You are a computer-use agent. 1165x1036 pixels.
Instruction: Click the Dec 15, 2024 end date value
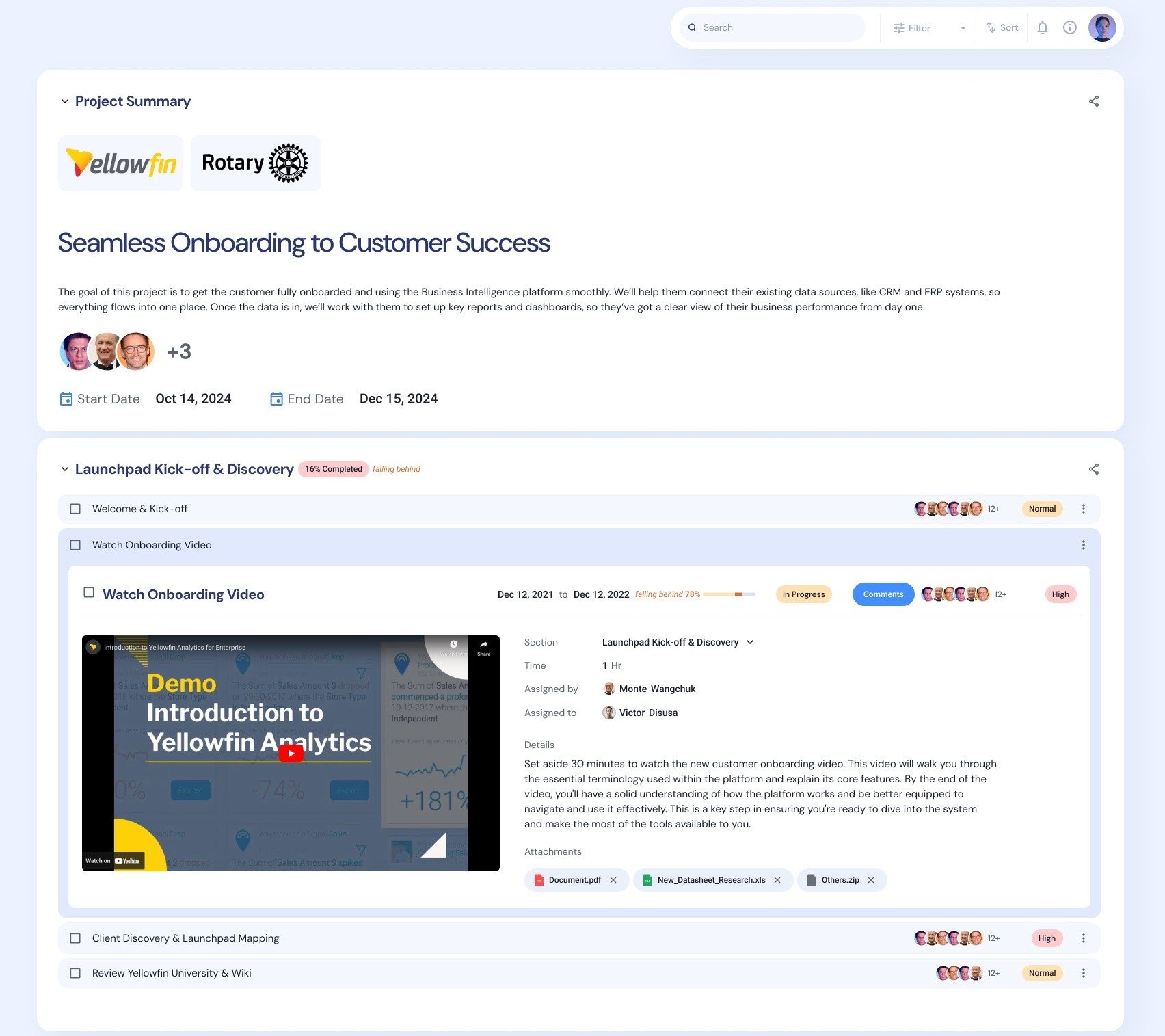(x=399, y=399)
